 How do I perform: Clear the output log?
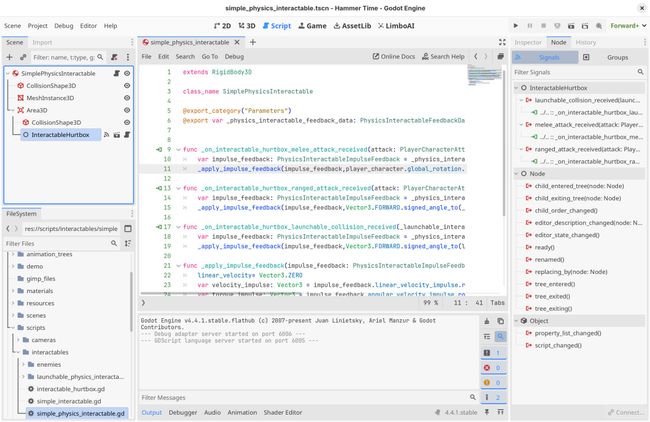click(487, 321)
